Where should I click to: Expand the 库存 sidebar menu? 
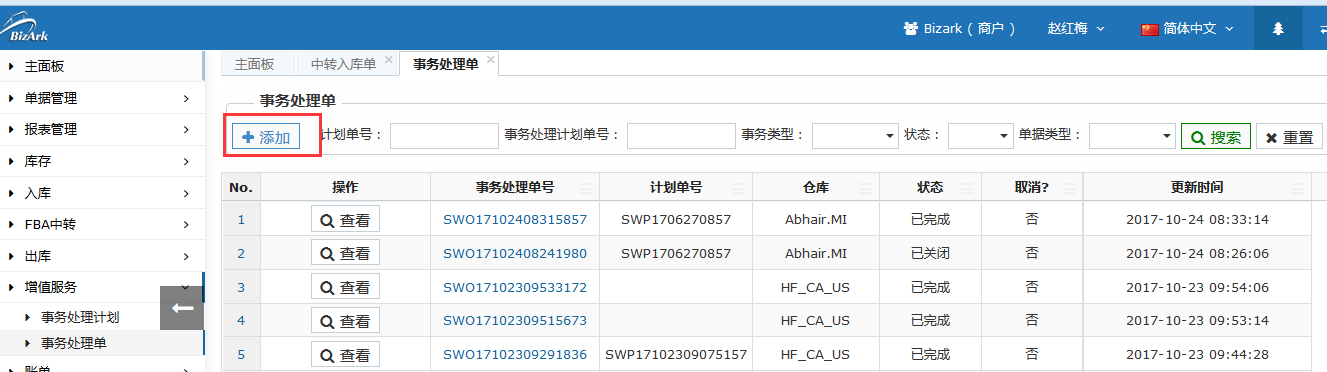[x=101, y=161]
